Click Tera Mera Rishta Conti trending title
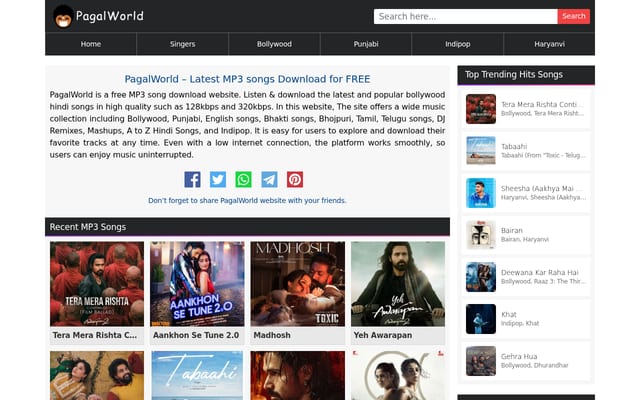Image resolution: width=640 pixels, height=400 pixels. 542,104
